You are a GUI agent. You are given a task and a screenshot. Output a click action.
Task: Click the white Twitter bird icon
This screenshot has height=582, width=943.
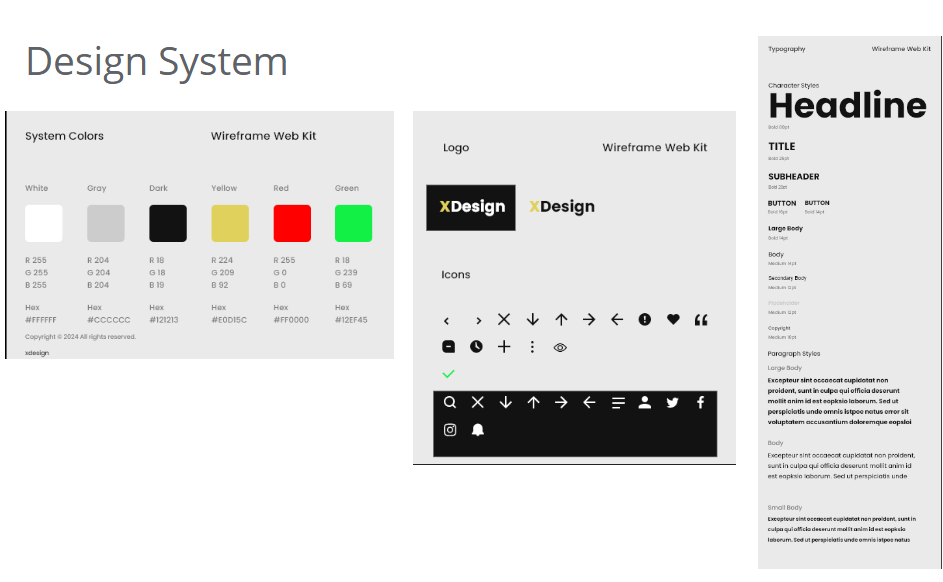(x=672, y=403)
